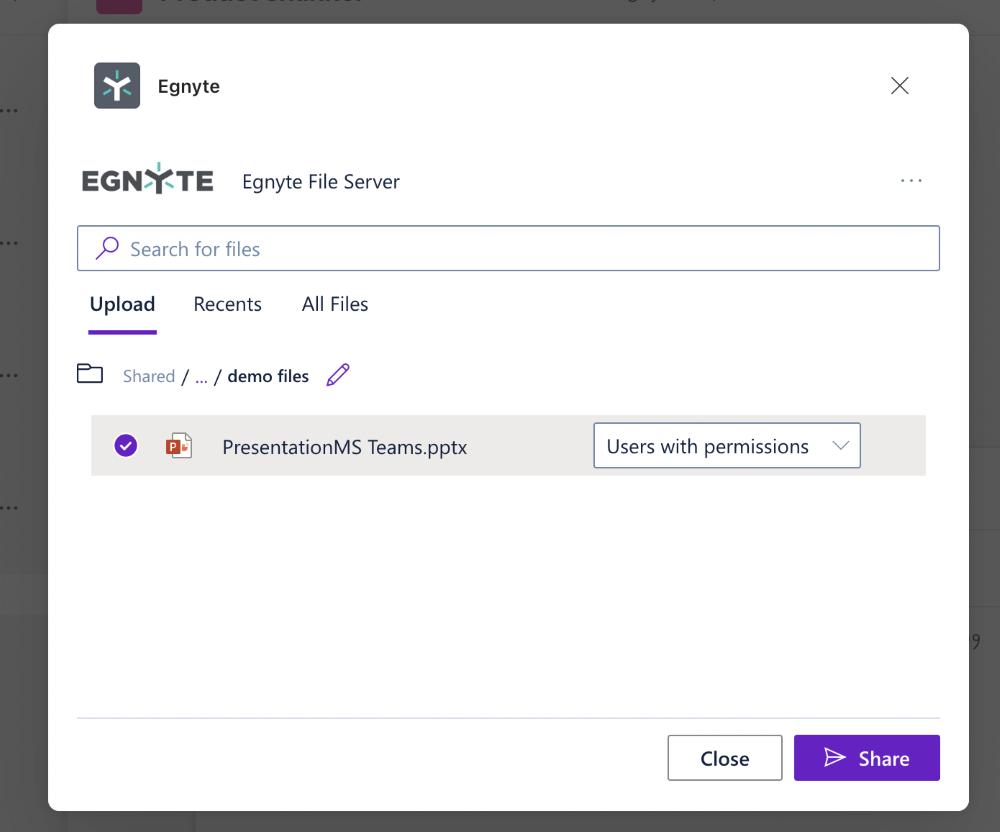This screenshot has height=832, width=1000.
Task: Click the Egnyte app logo icon
Action: click(117, 85)
